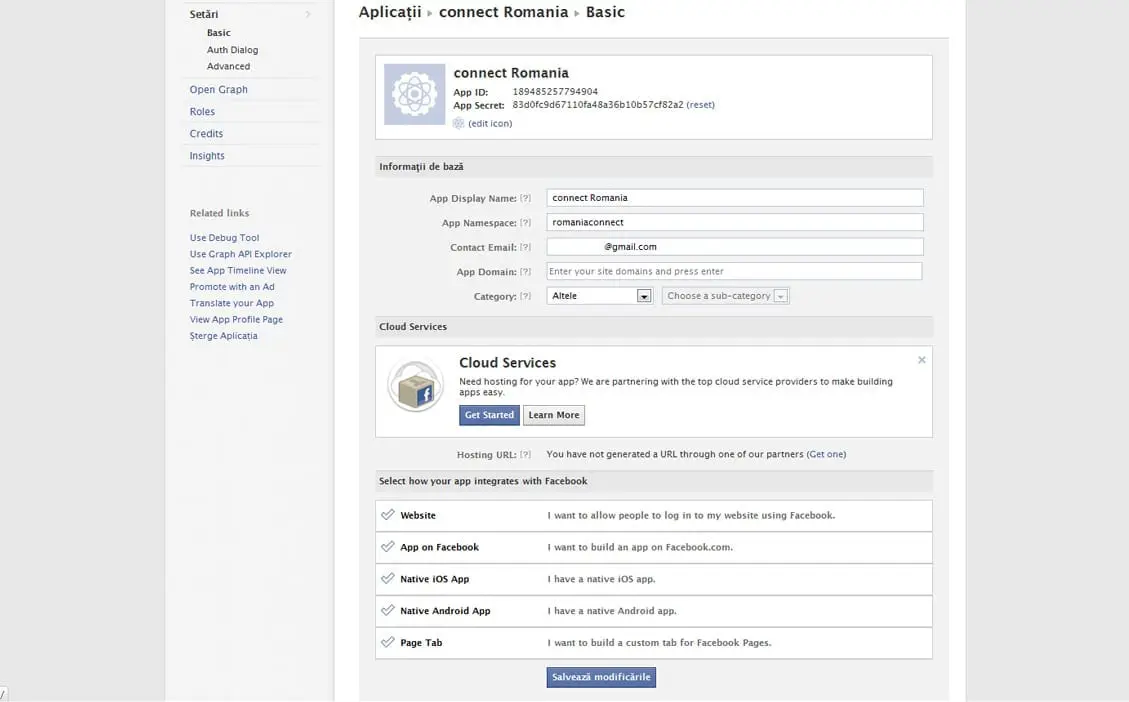Click the Use Debug Tool link
This screenshot has width=1129, height=702.
click(224, 238)
